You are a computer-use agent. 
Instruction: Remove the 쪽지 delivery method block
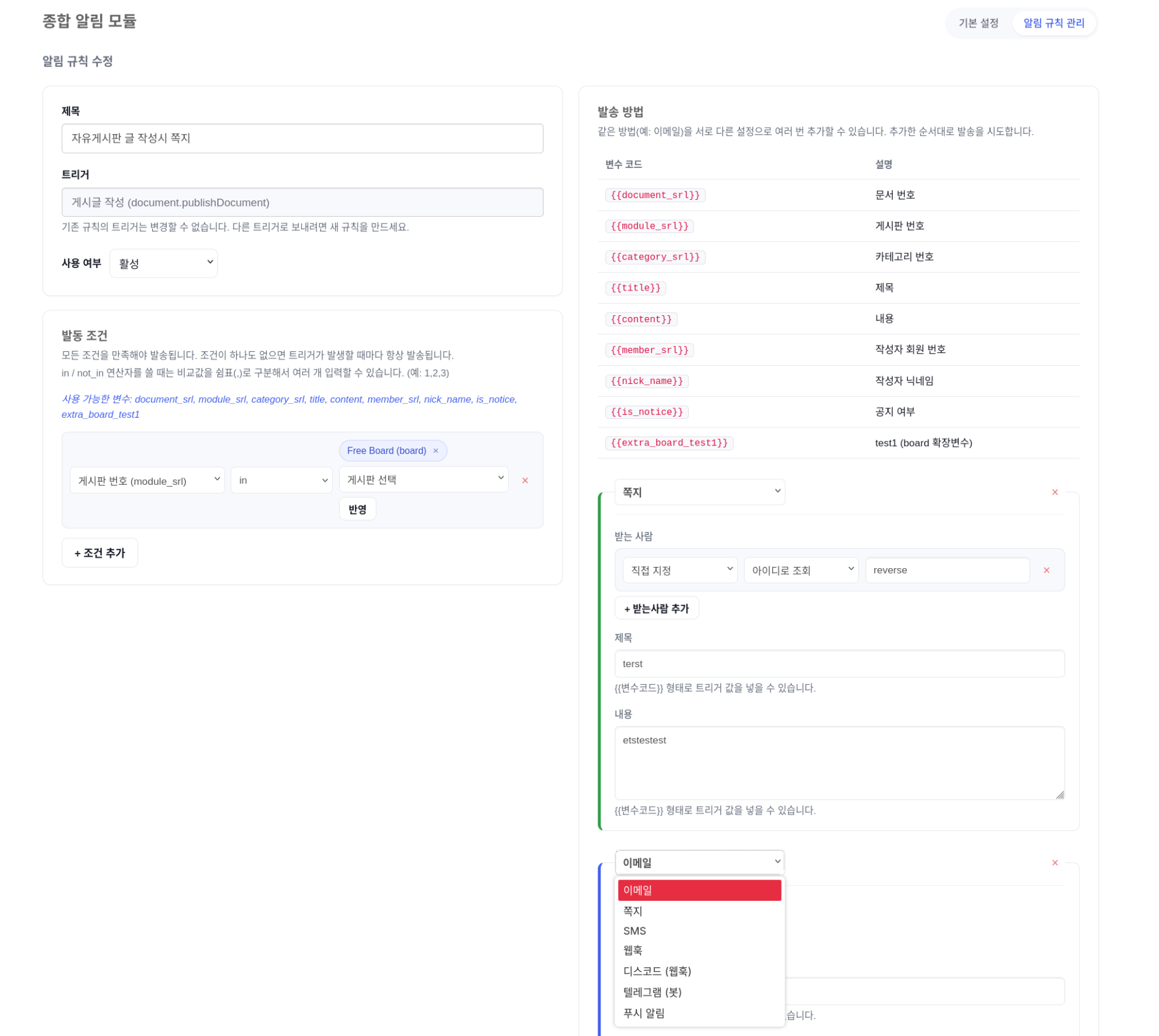[x=1054, y=492]
